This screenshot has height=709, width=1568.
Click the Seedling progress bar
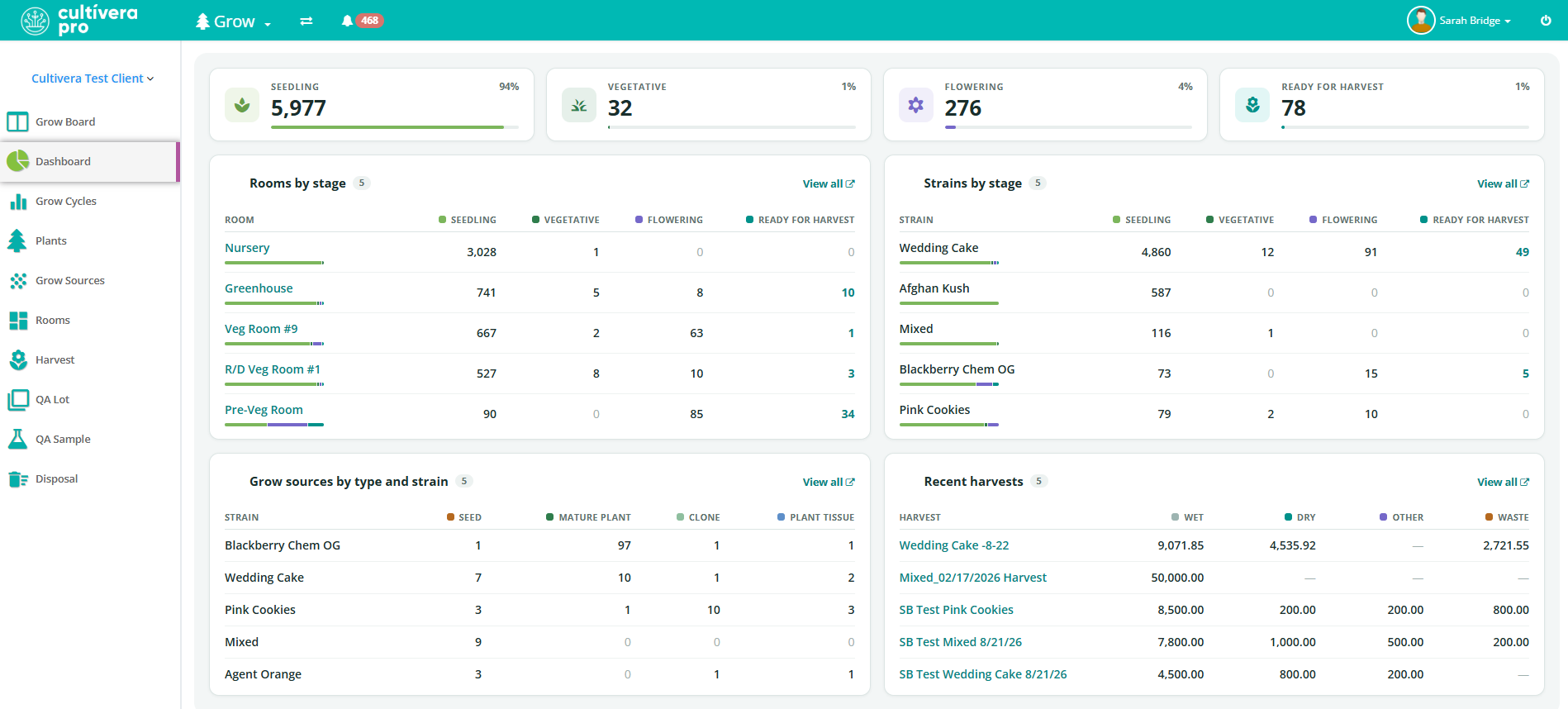[395, 127]
